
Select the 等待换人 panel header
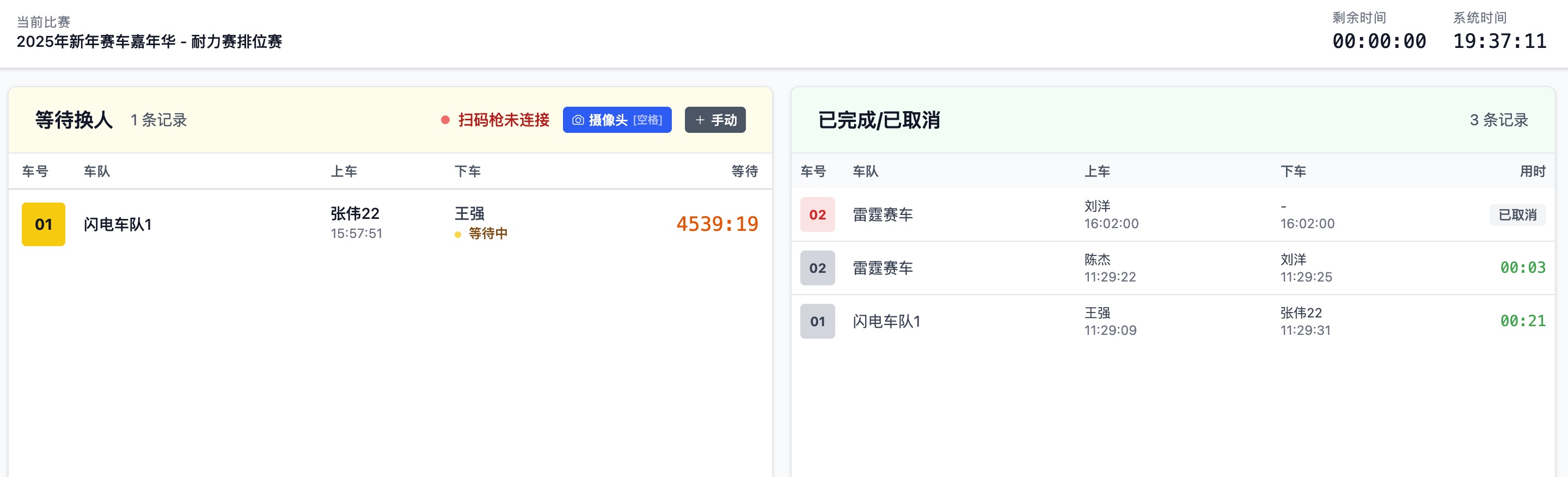click(x=74, y=119)
